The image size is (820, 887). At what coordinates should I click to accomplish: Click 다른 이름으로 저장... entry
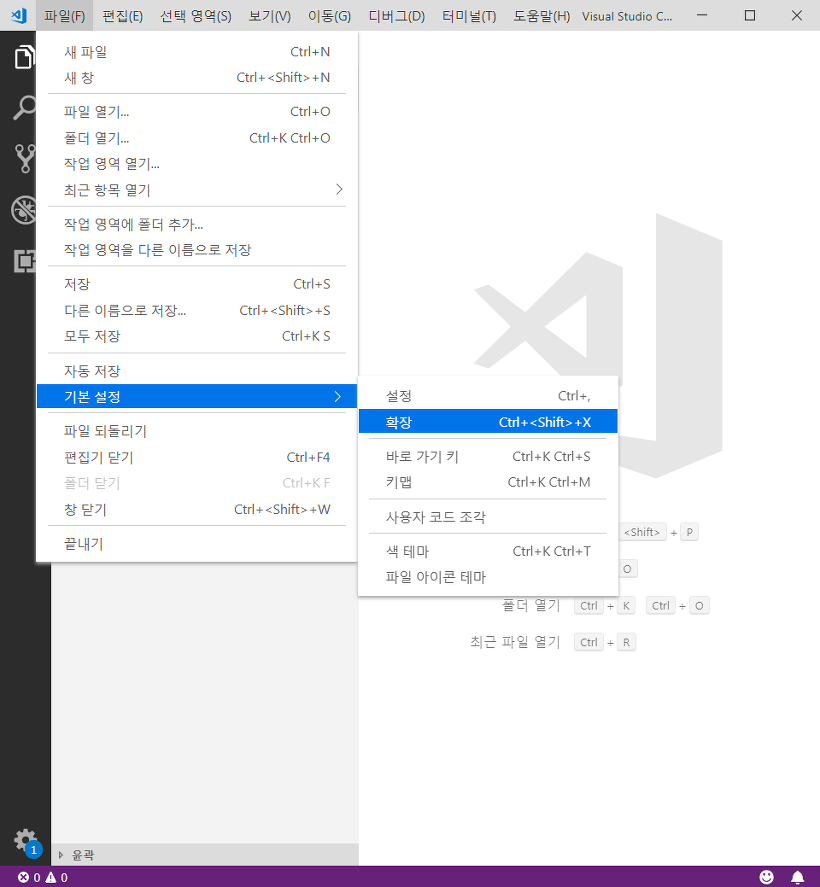(x=197, y=310)
